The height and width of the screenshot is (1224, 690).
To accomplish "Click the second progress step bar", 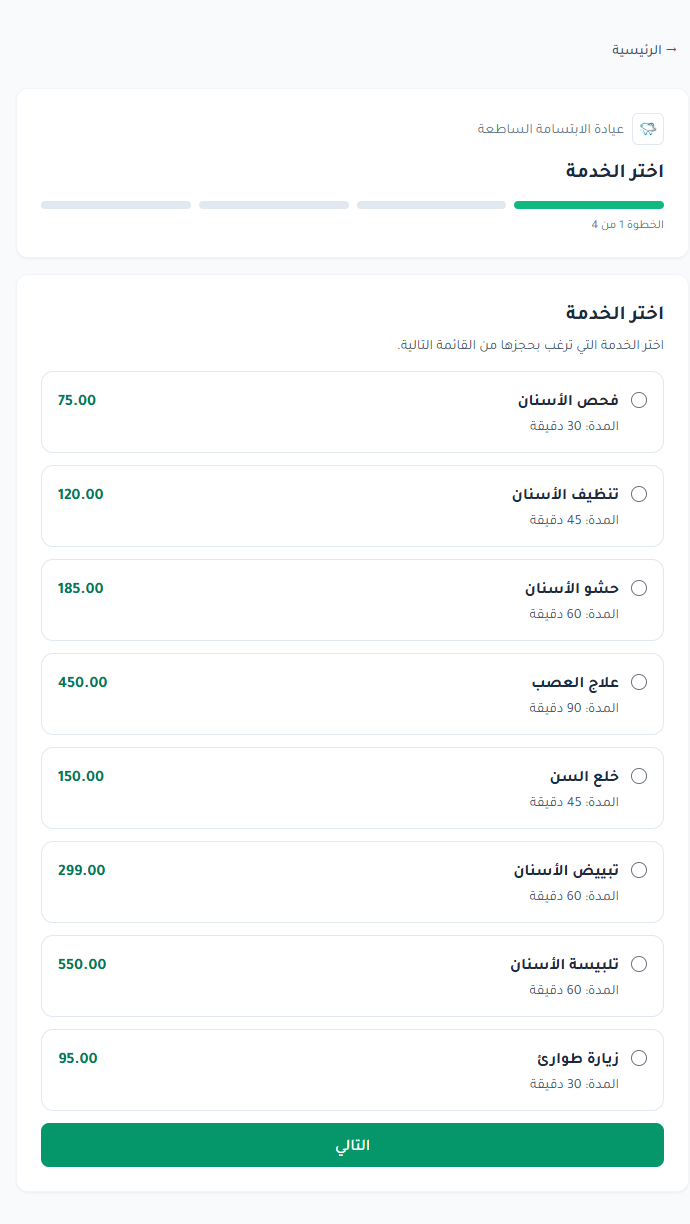I will [x=431, y=205].
